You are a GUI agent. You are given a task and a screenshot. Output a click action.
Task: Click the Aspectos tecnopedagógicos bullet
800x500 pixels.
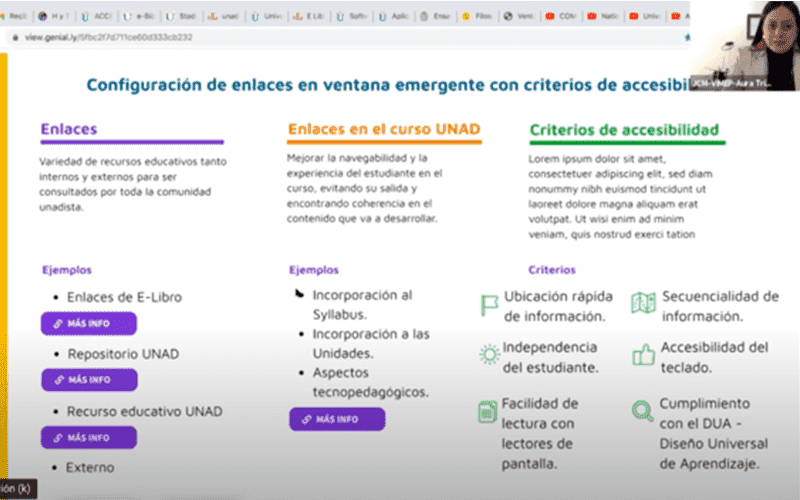(x=370, y=382)
